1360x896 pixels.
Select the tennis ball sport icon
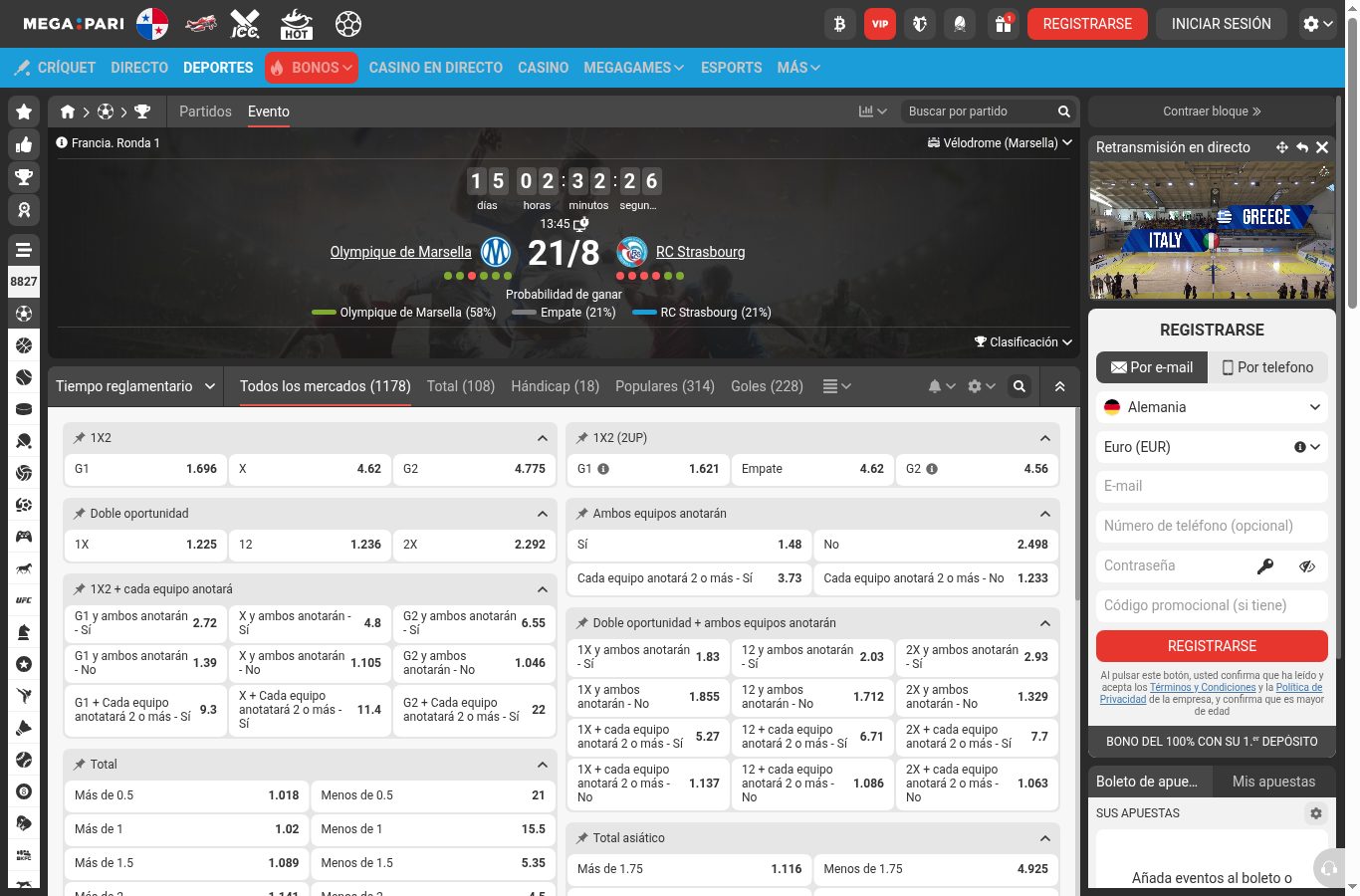click(x=24, y=377)
